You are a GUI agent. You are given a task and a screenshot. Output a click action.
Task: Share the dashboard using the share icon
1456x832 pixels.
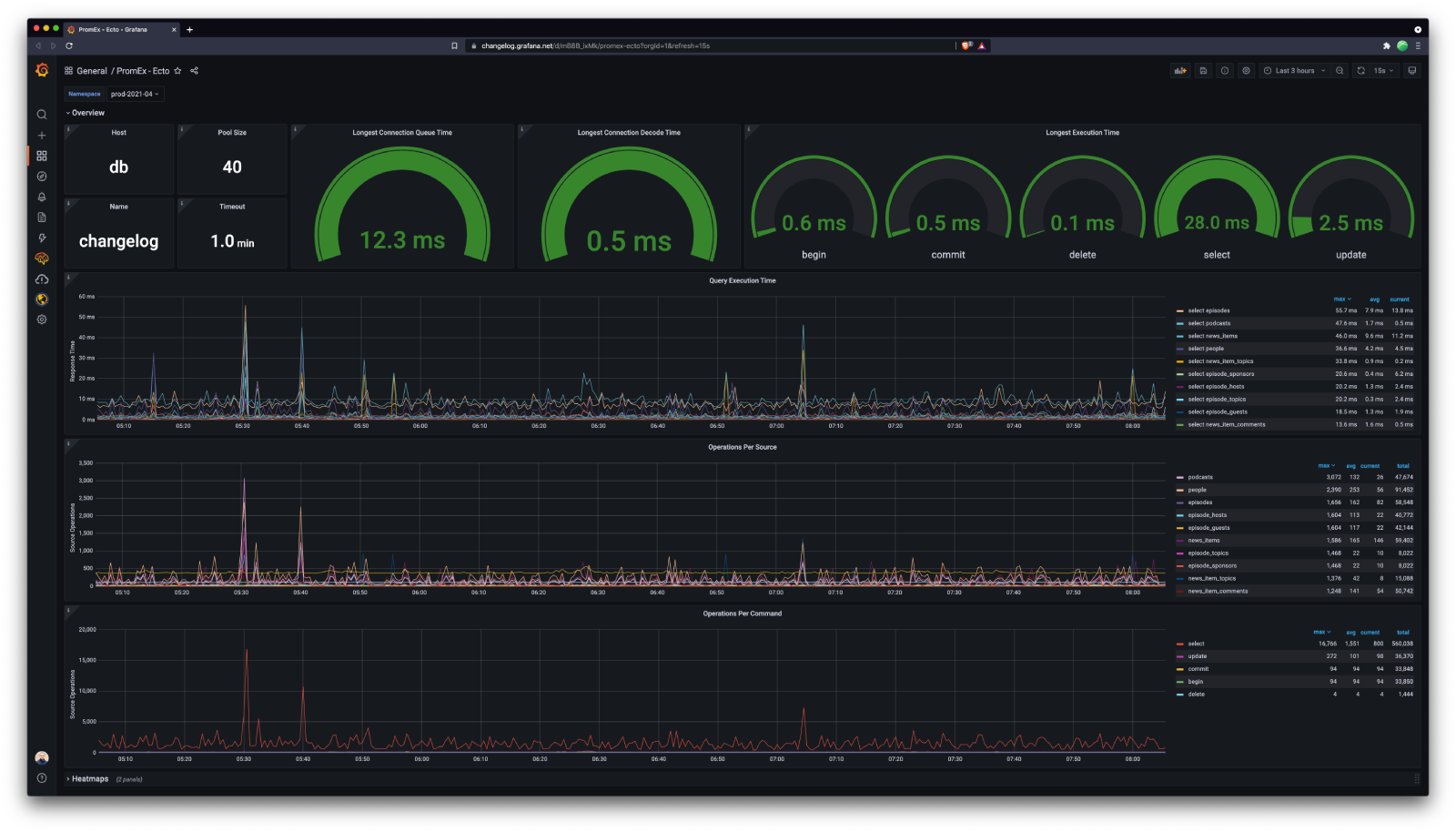tap(193, 70)
